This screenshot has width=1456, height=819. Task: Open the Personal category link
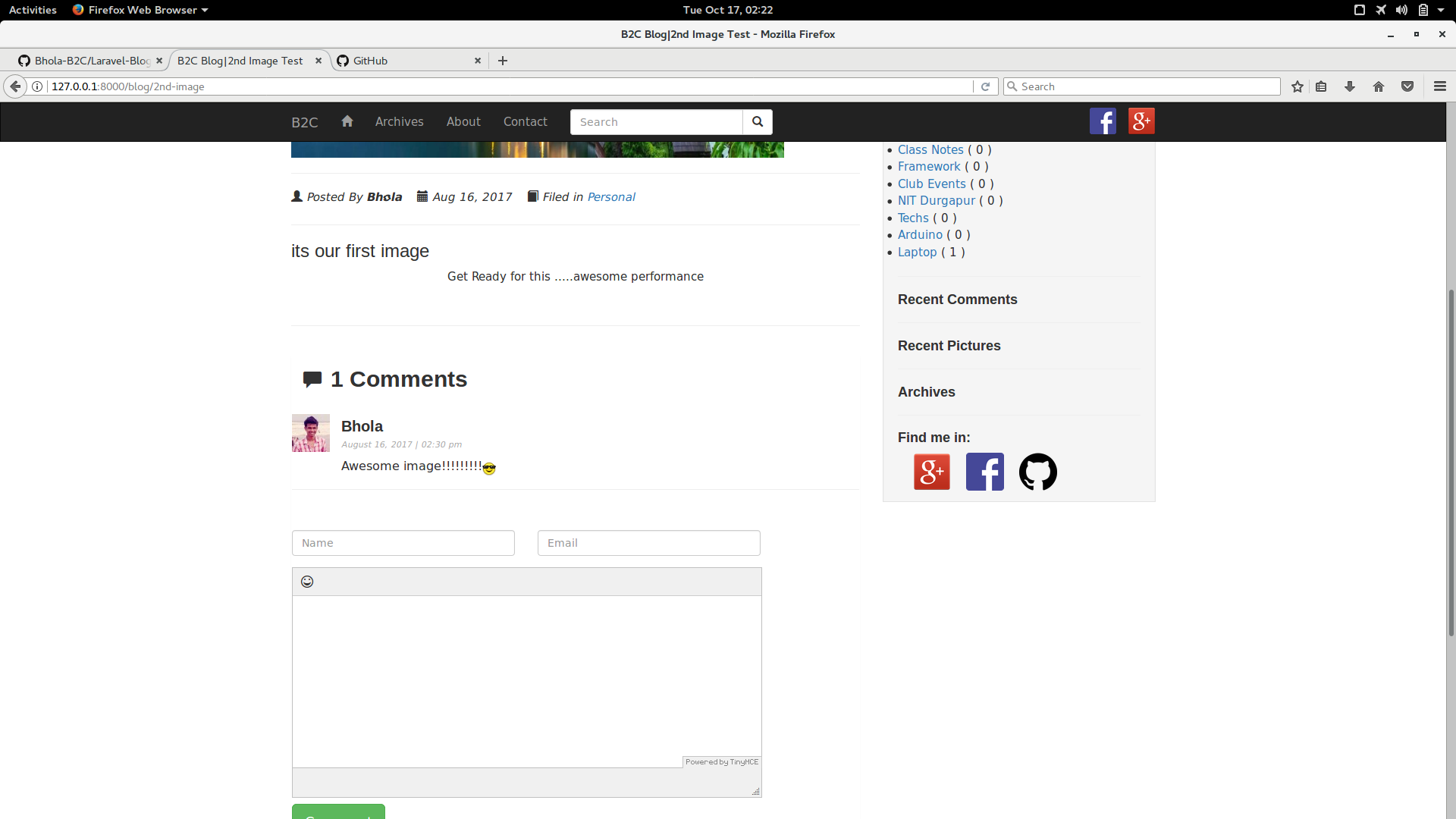pyautogui.click(x=611, y=196)
